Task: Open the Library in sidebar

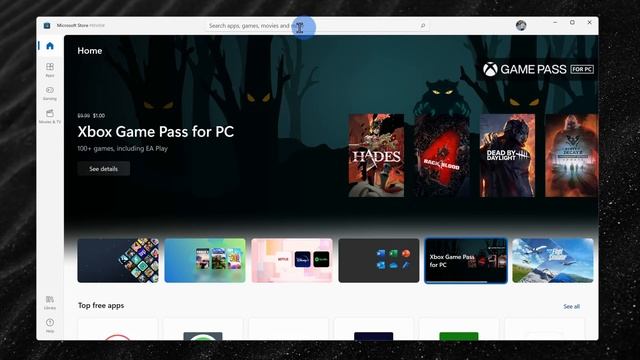Action: 50,303
